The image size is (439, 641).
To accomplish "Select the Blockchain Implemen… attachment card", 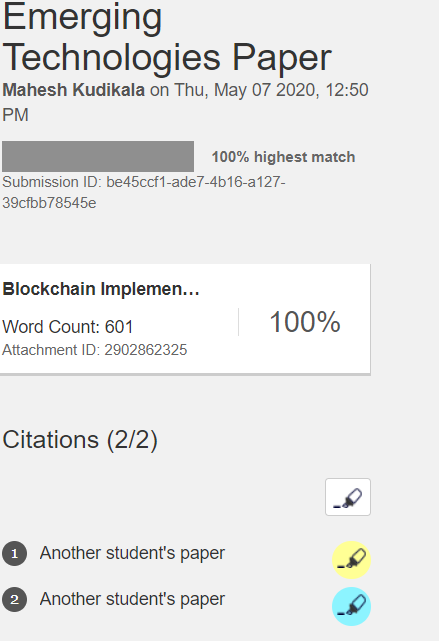I will [185, 319].
